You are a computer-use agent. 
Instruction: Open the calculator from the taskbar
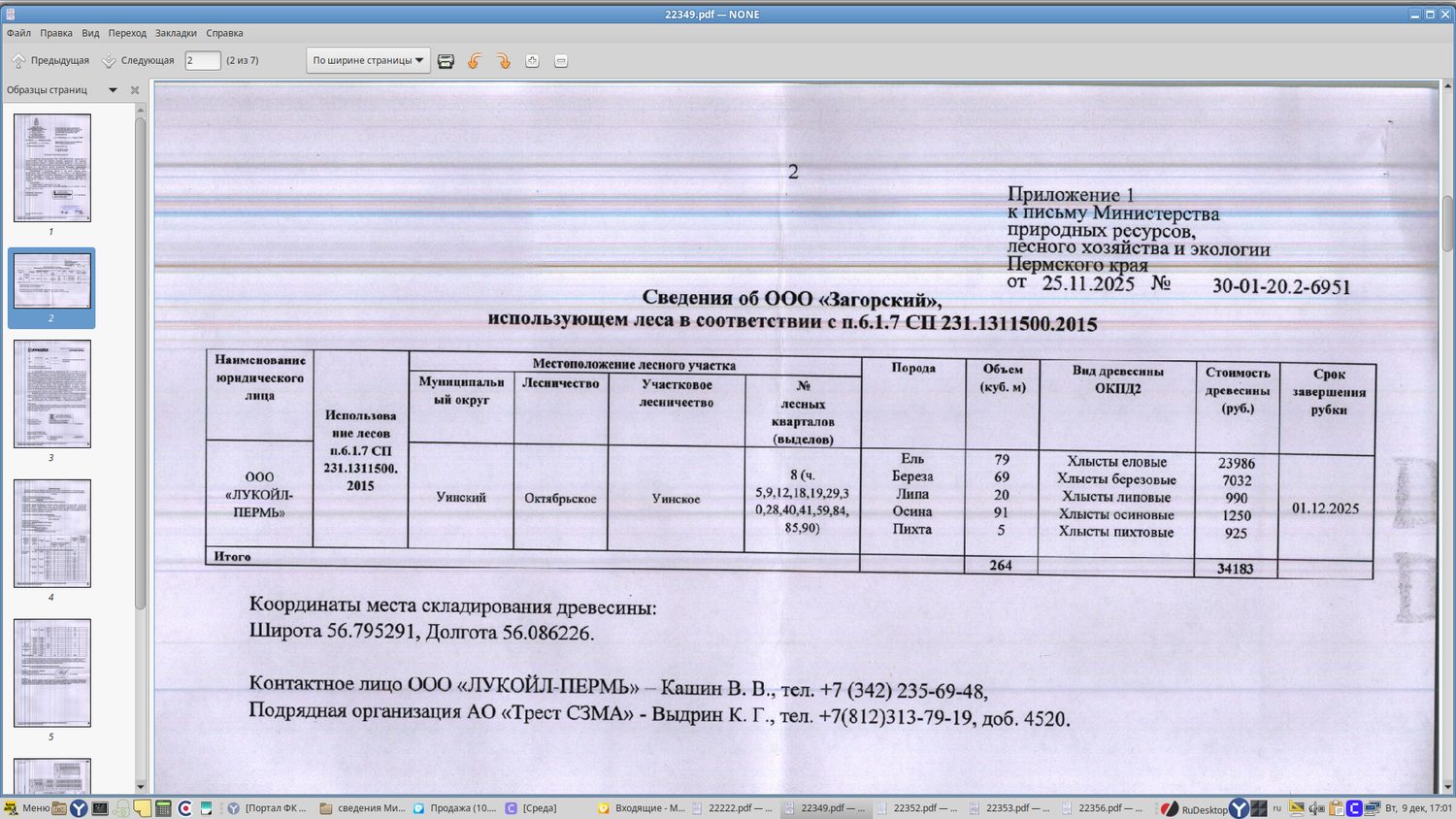[163, 808]
